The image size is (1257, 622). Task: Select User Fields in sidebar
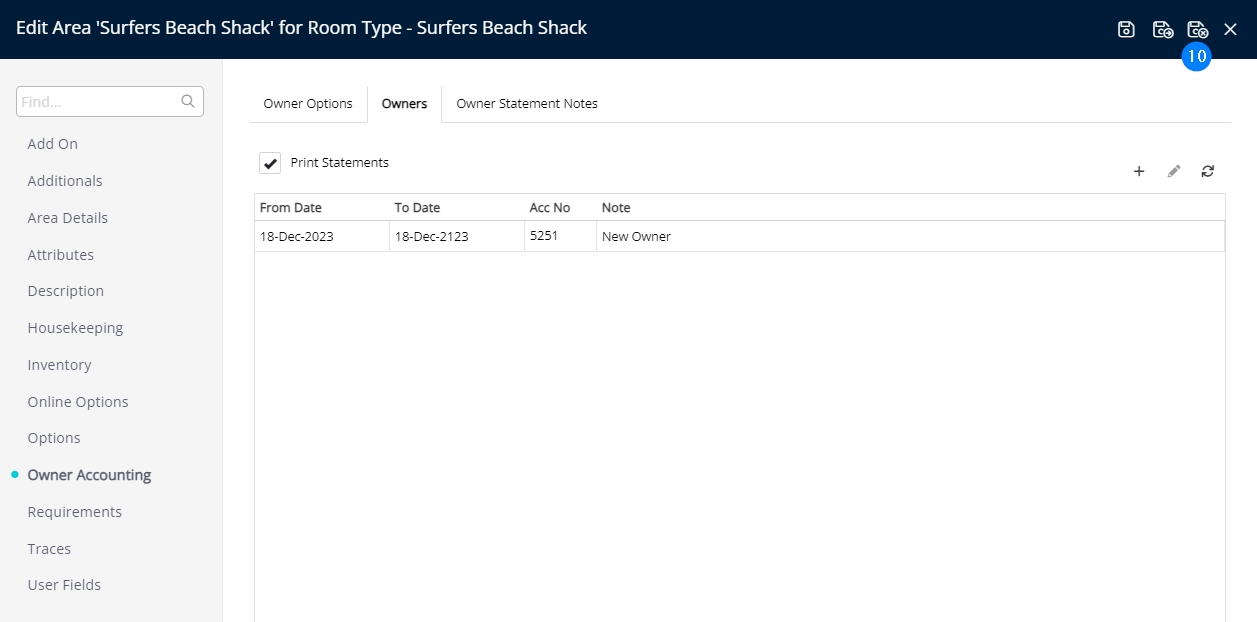pyautogui.click(x=64, y=585)
